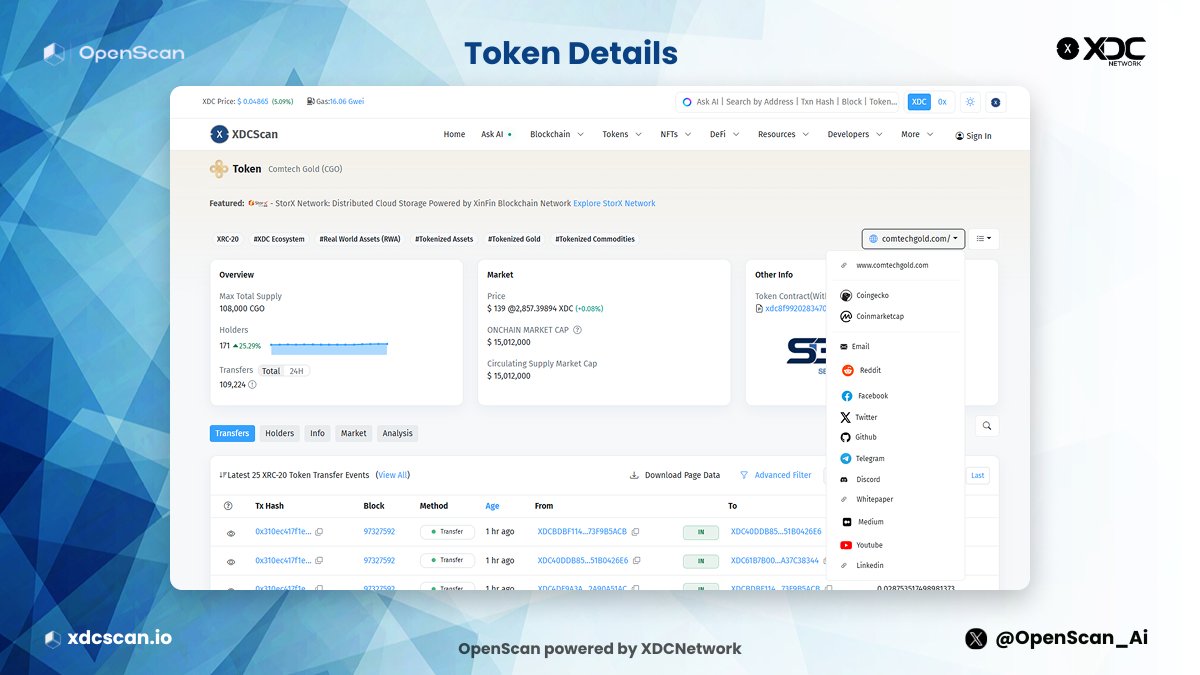
Task: Switch to the Holders tab
Action: pos(280,433)
